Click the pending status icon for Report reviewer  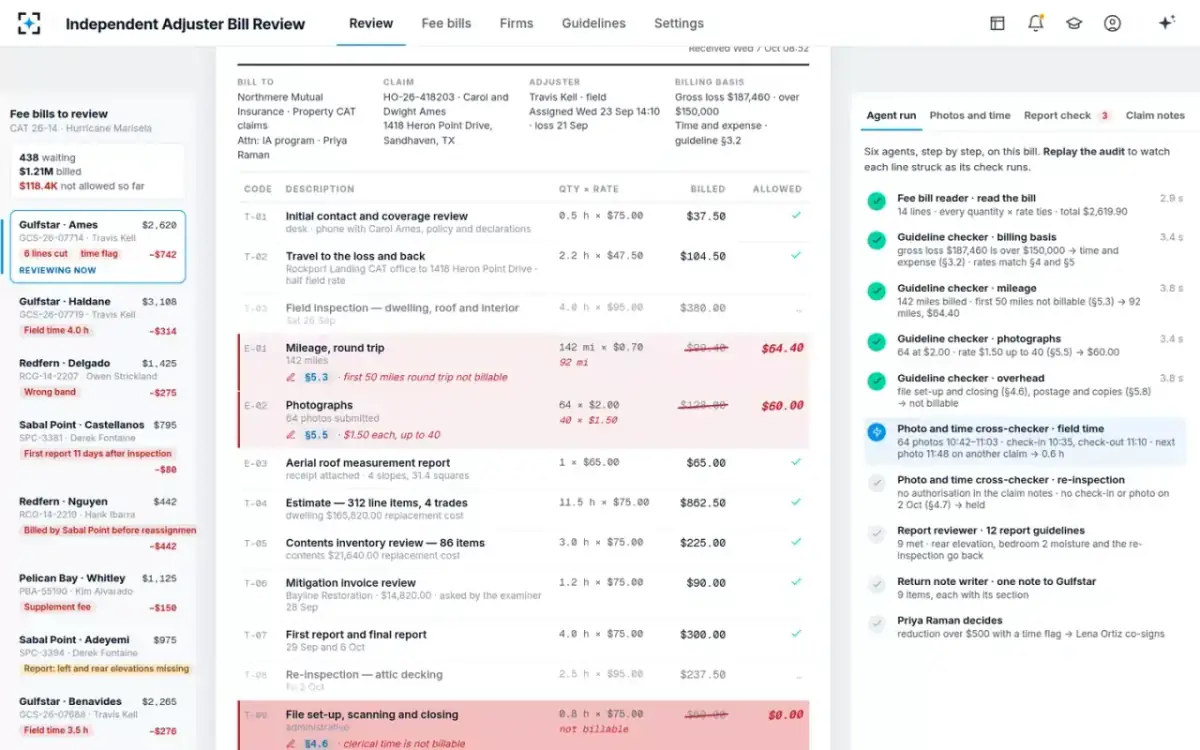[x=877, y=534]
